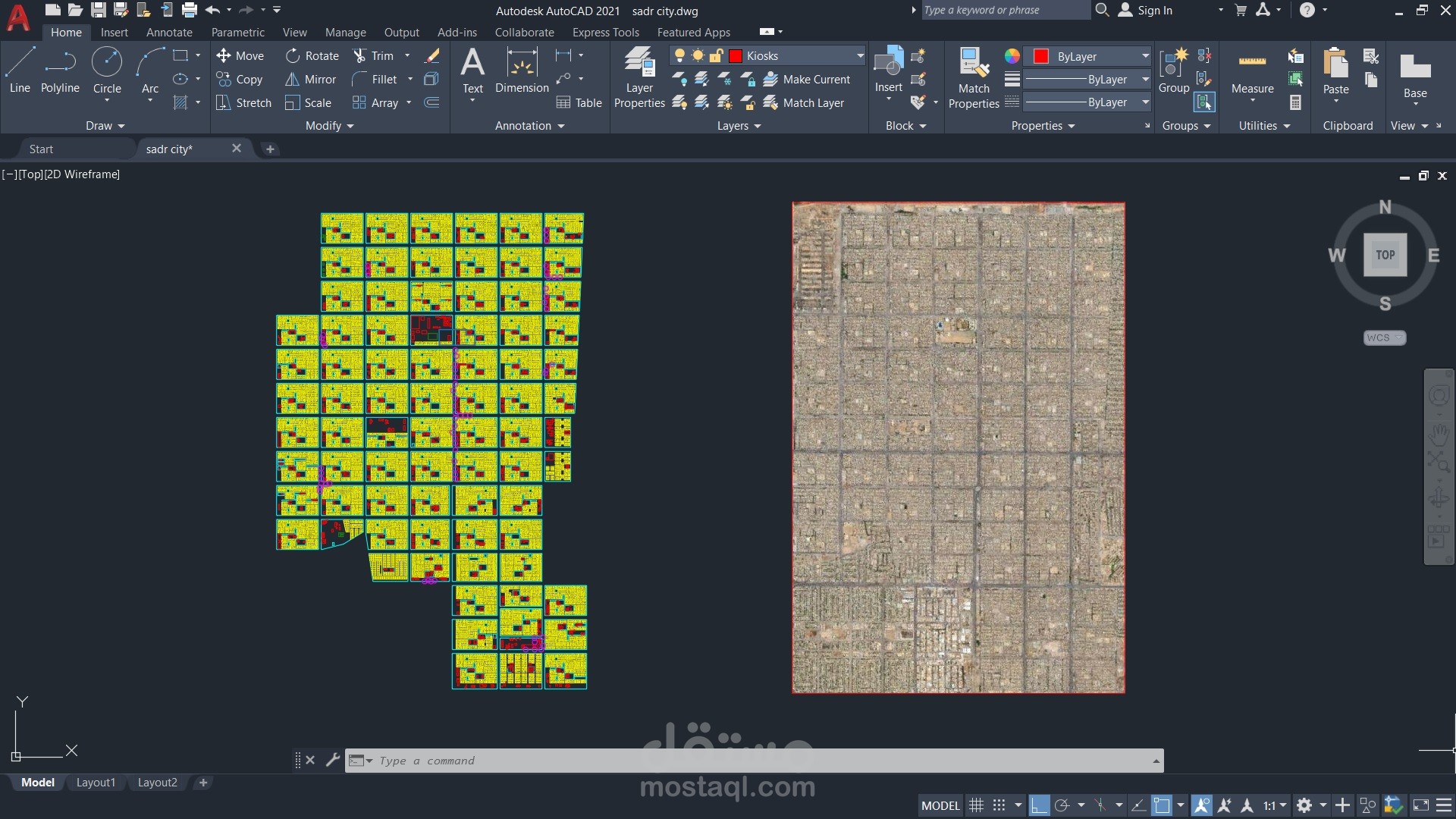Select the Line tool
This screenshot has width=1456, height=819.
(x=20, y=71)
